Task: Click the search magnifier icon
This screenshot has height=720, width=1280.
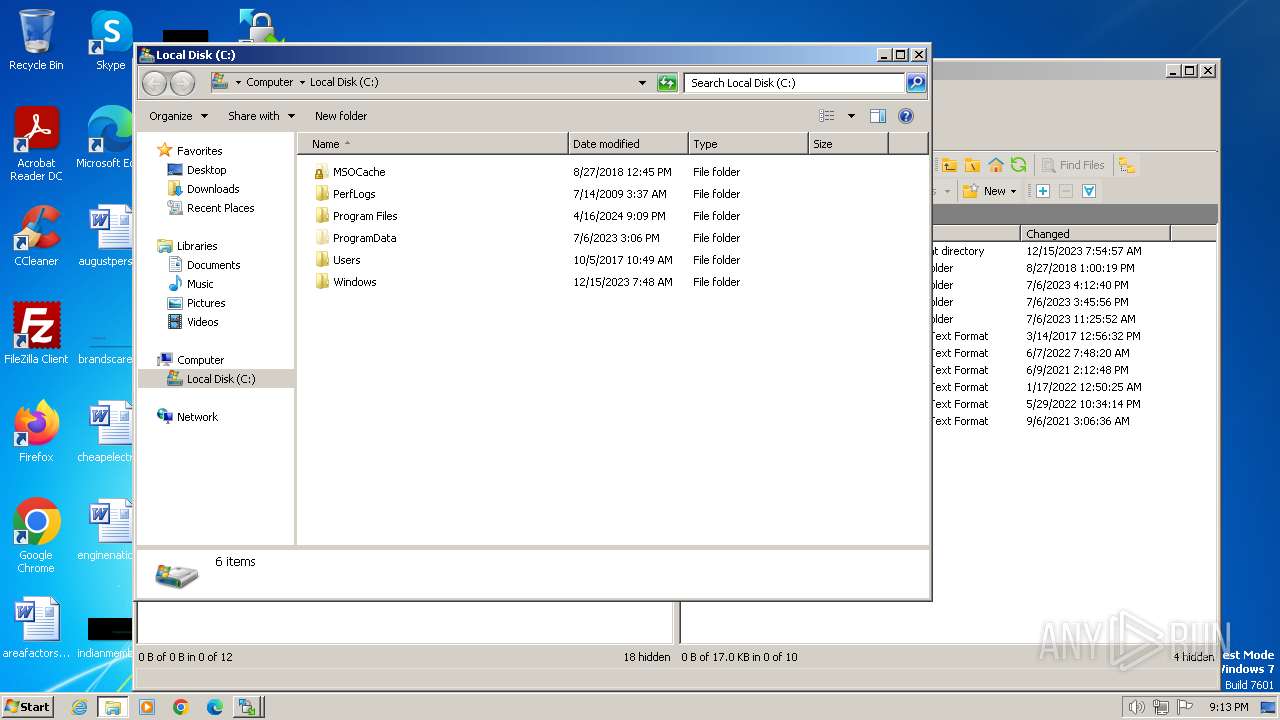Action: [x=915, y=83]
